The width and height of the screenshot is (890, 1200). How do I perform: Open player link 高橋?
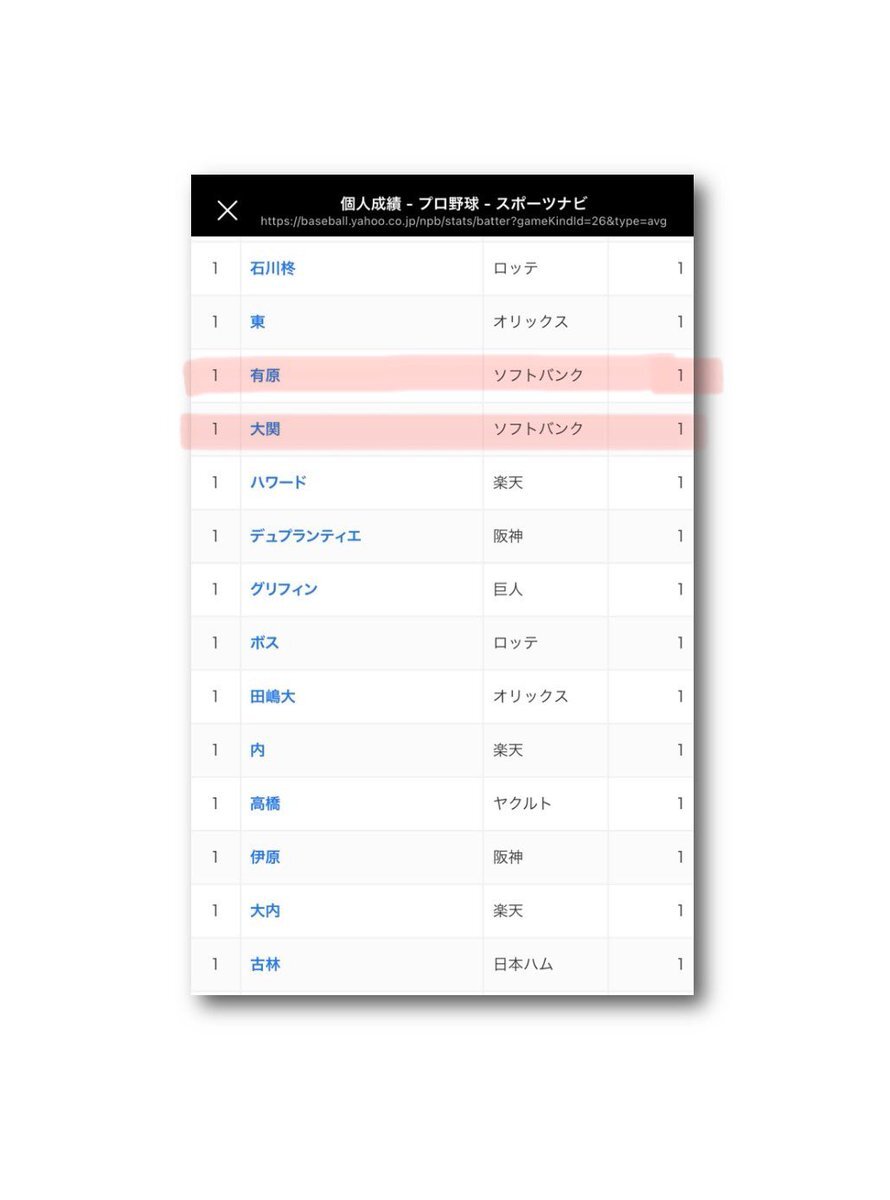click(265, 804)
